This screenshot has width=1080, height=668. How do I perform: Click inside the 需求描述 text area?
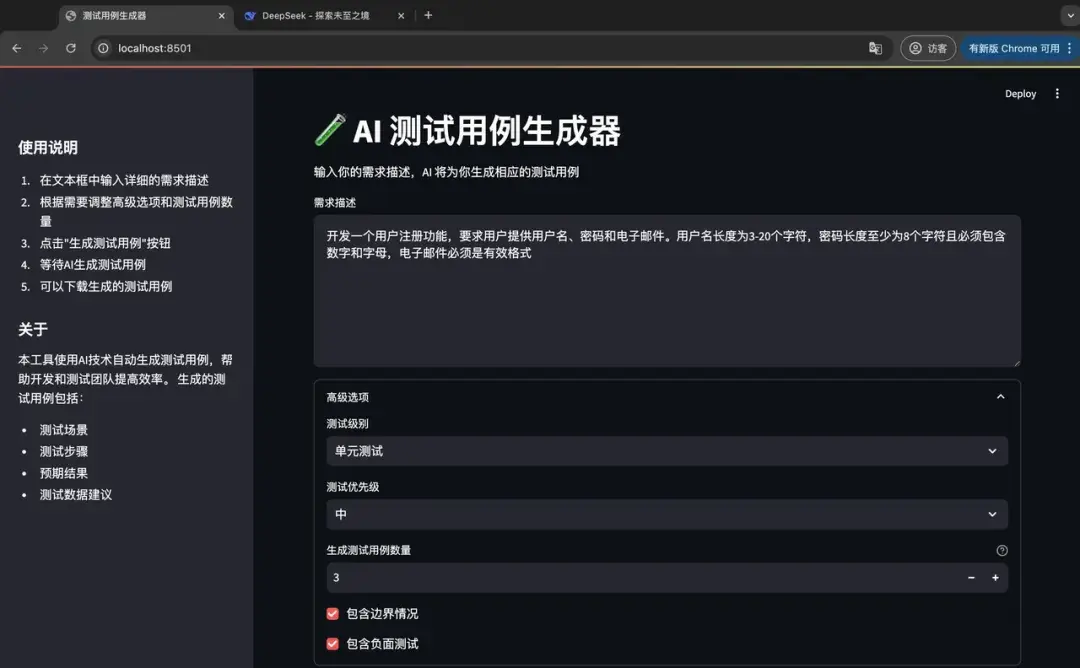coord(666,290)
